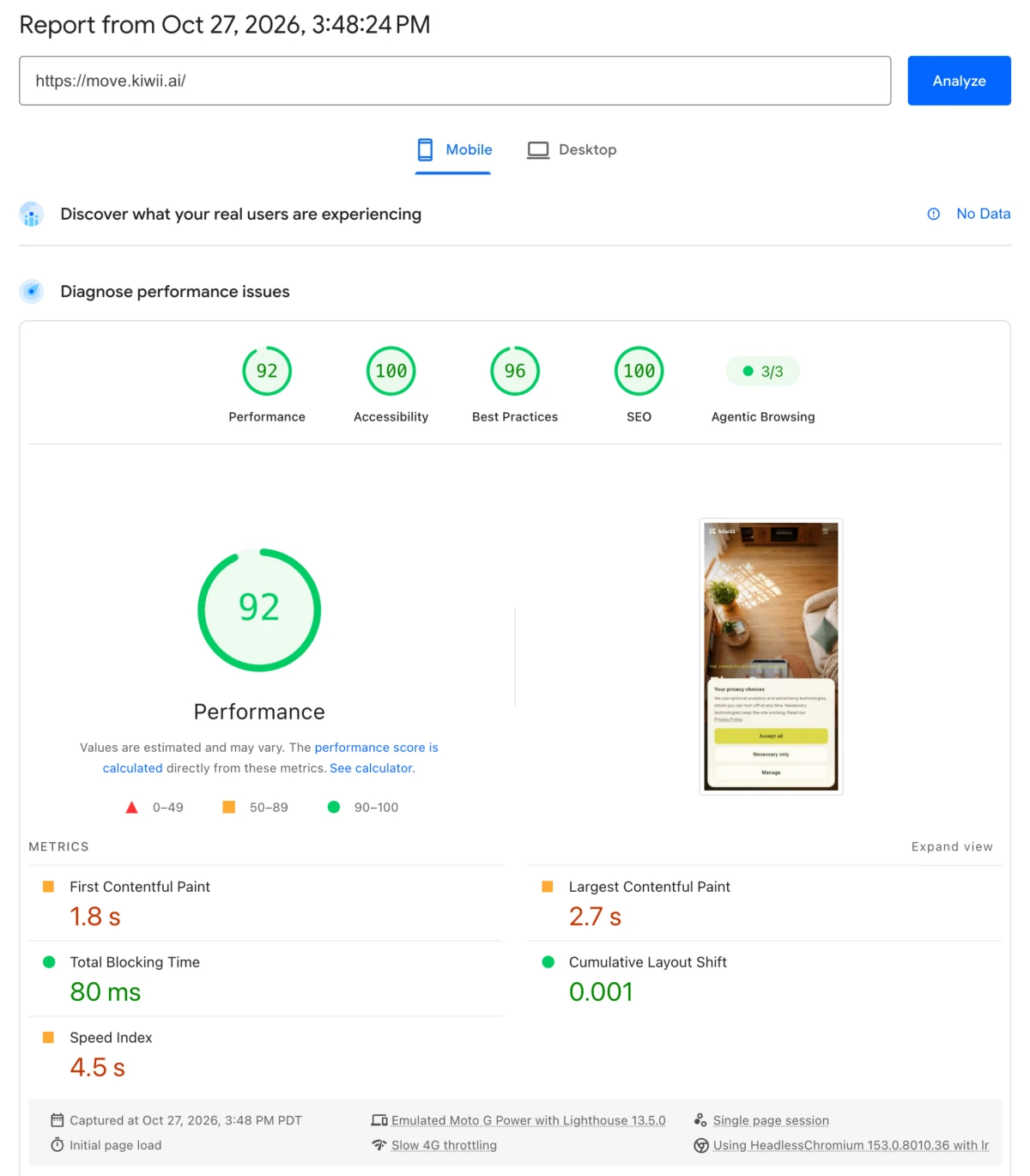Click the Agentic Browsing 3/3 badge
The height and width of the screenshot is (1176, 1030).
pyautogui.click(x=763, y=371)
